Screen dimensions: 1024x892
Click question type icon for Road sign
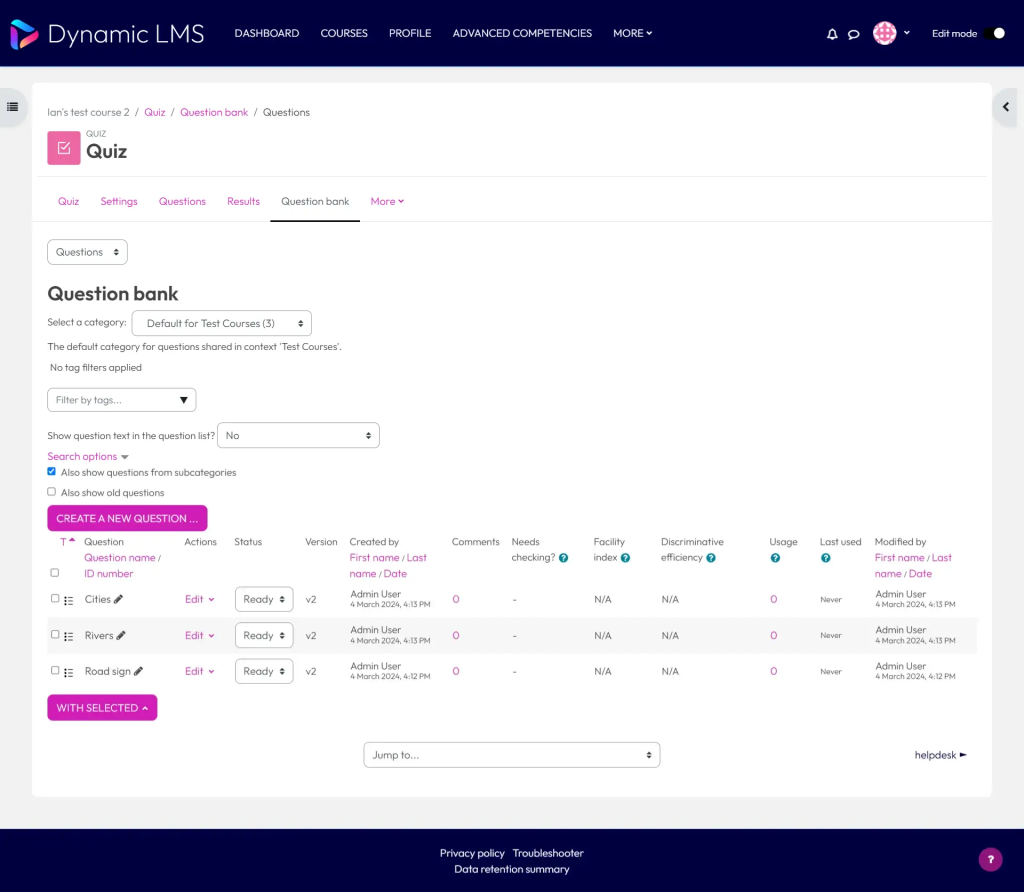[x=69, y=673]
